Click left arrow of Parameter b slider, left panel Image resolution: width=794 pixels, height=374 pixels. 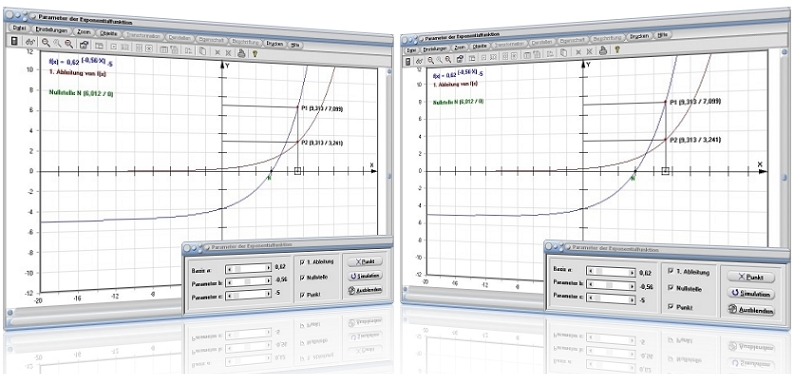coord(229,282)
